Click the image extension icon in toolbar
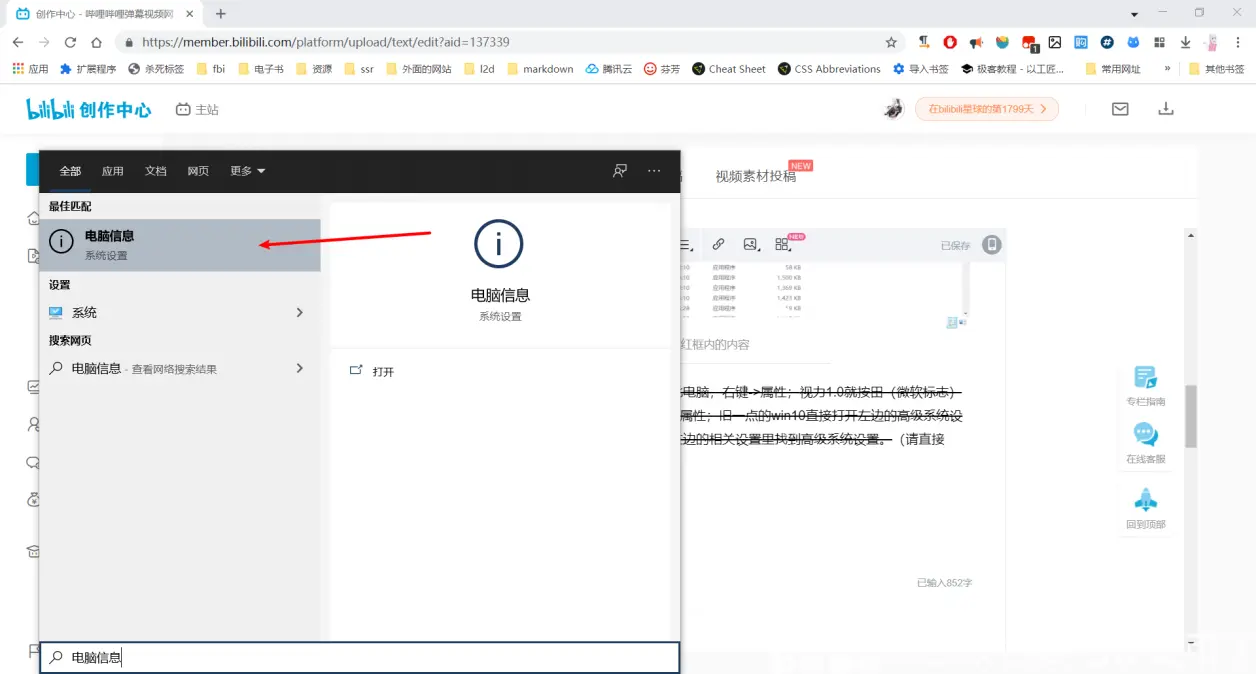This screenshot has height=674, width=1256. click(x=1054, y=43)
